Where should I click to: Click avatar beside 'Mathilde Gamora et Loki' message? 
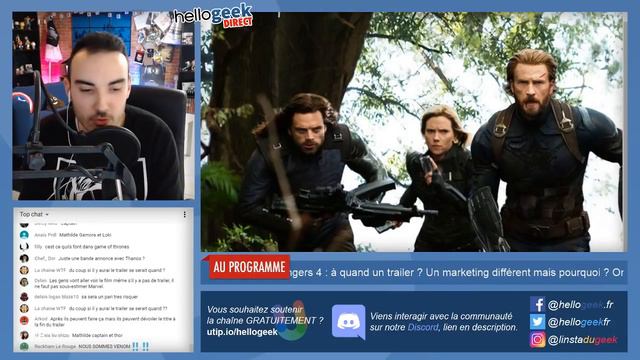(24, 235)
